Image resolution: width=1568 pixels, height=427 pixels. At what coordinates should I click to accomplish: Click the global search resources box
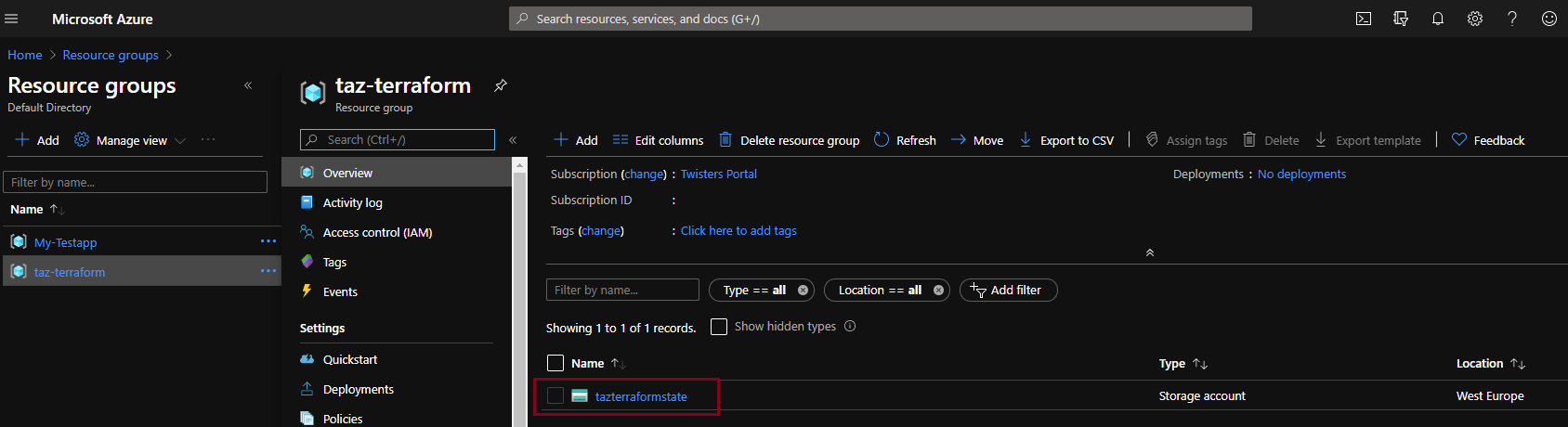(x=880, y=19)
